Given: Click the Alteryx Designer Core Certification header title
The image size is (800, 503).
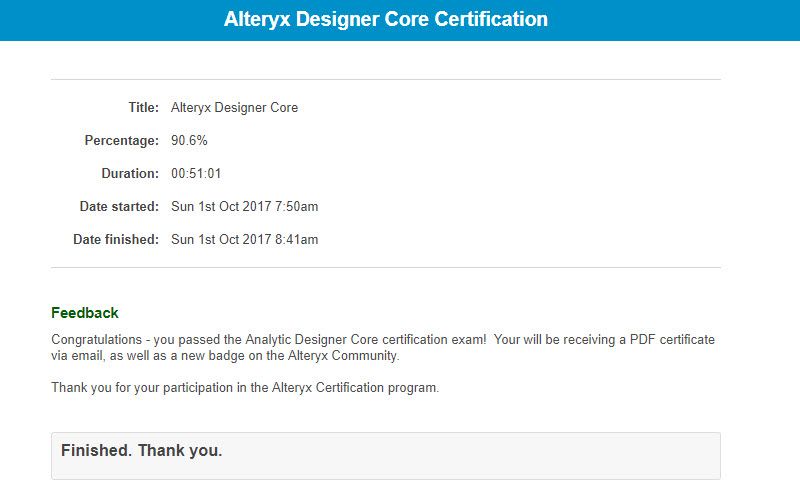Looking at the screenshot, I should (386, 20).
